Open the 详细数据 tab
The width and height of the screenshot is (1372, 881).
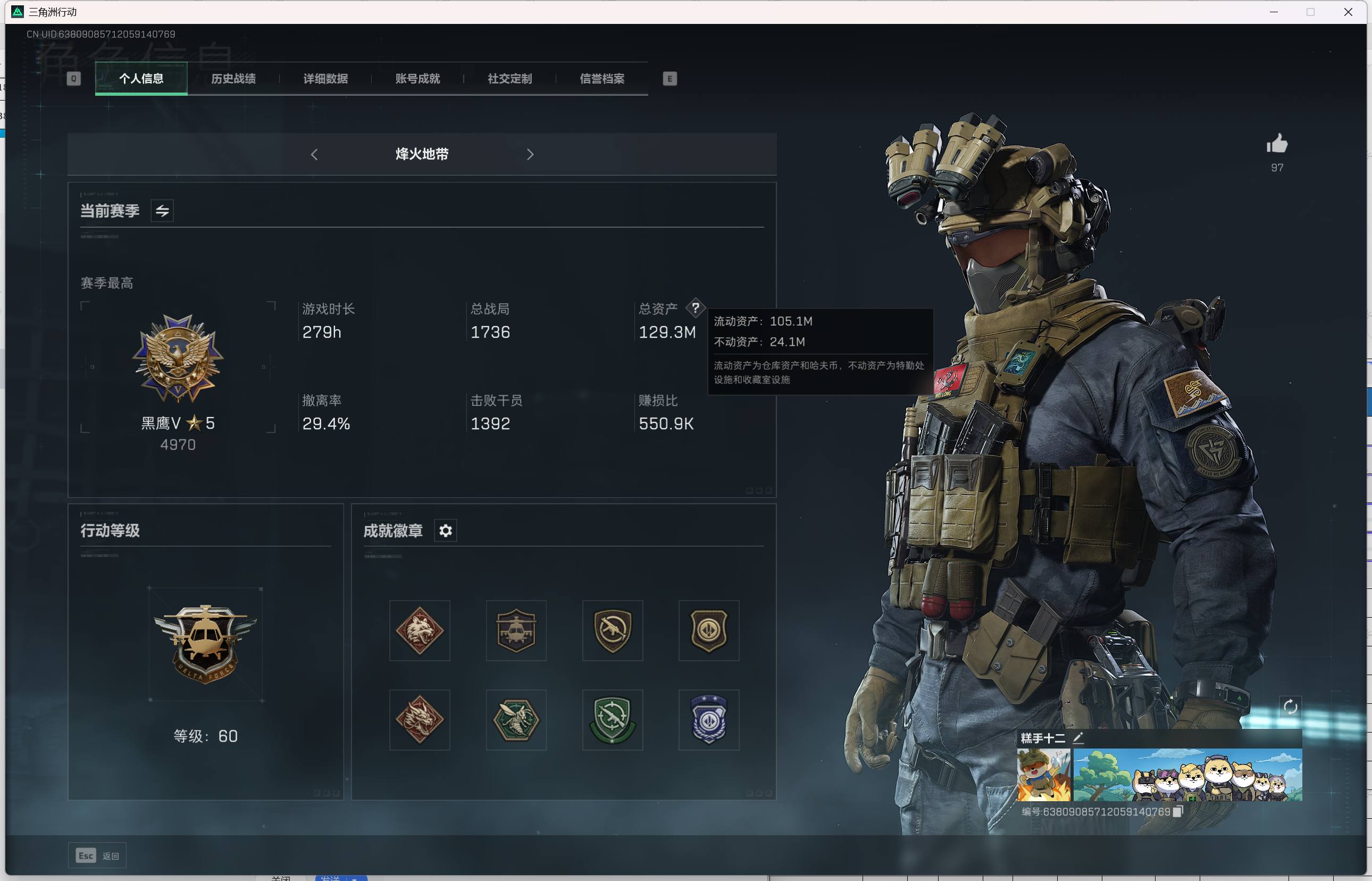(325, 78)
